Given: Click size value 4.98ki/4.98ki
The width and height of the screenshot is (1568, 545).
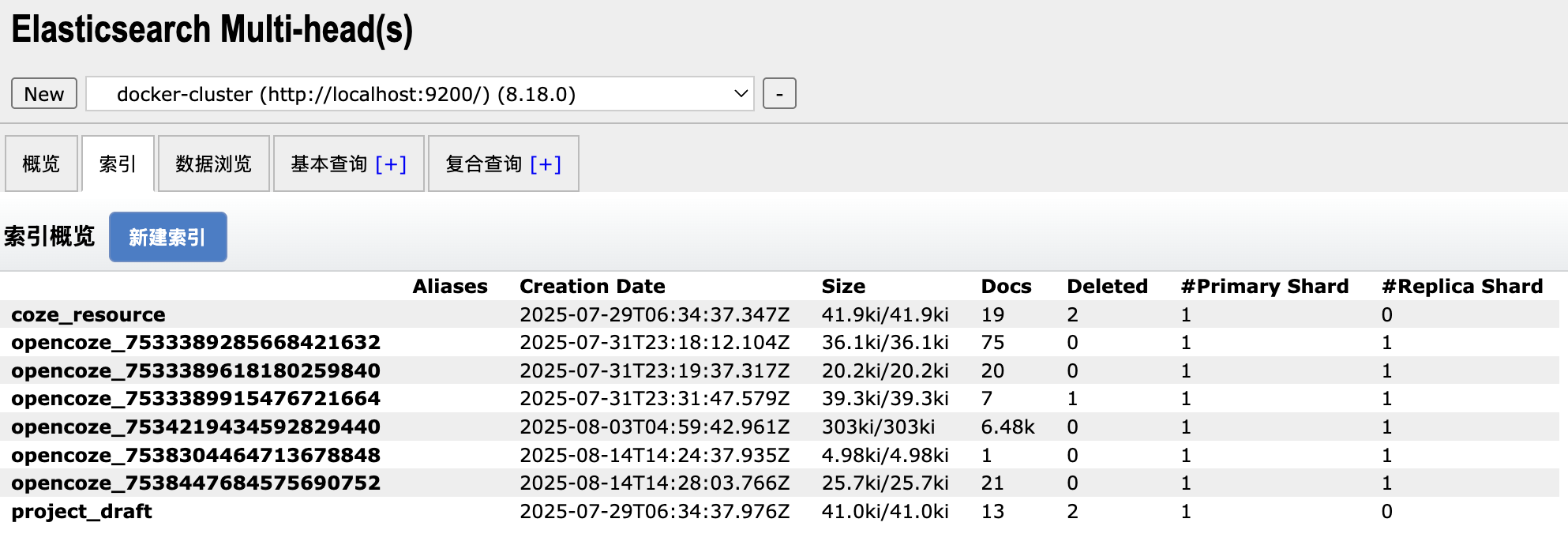Looking at the screenshot, I should 885,455.
